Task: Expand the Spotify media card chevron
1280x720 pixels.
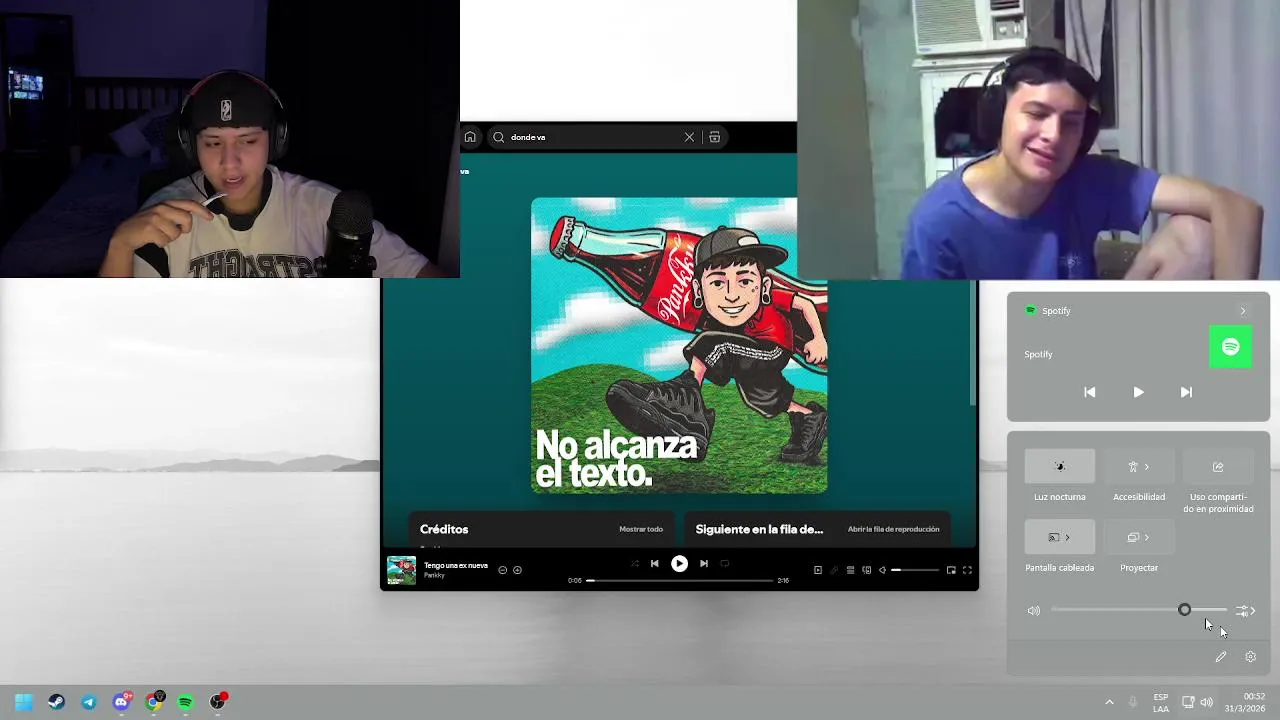Action: (x=1243, y=311)
